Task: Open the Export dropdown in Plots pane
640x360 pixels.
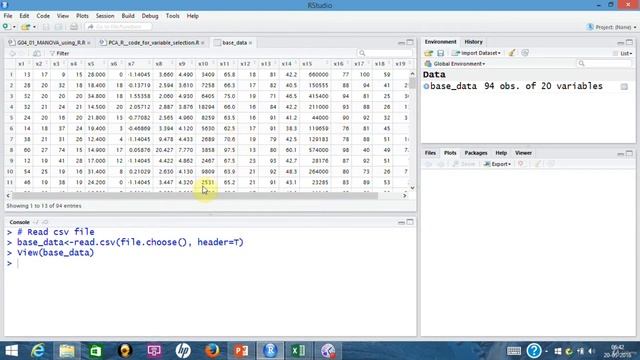Action: [x=497, y=164]
